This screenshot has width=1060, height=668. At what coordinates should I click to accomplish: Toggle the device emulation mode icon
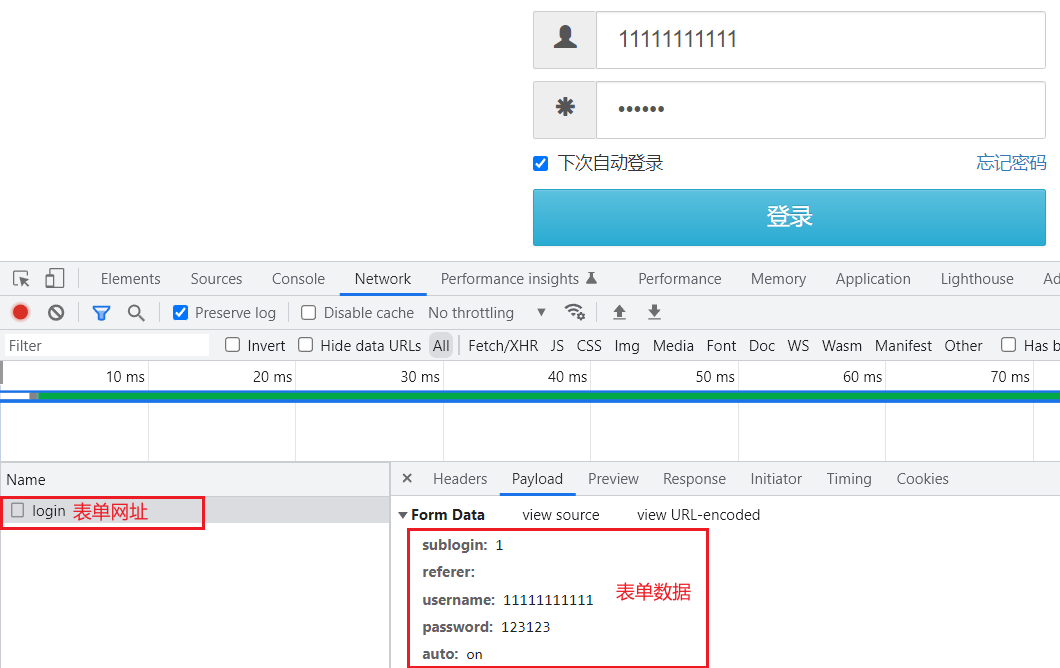coord(54,278)
